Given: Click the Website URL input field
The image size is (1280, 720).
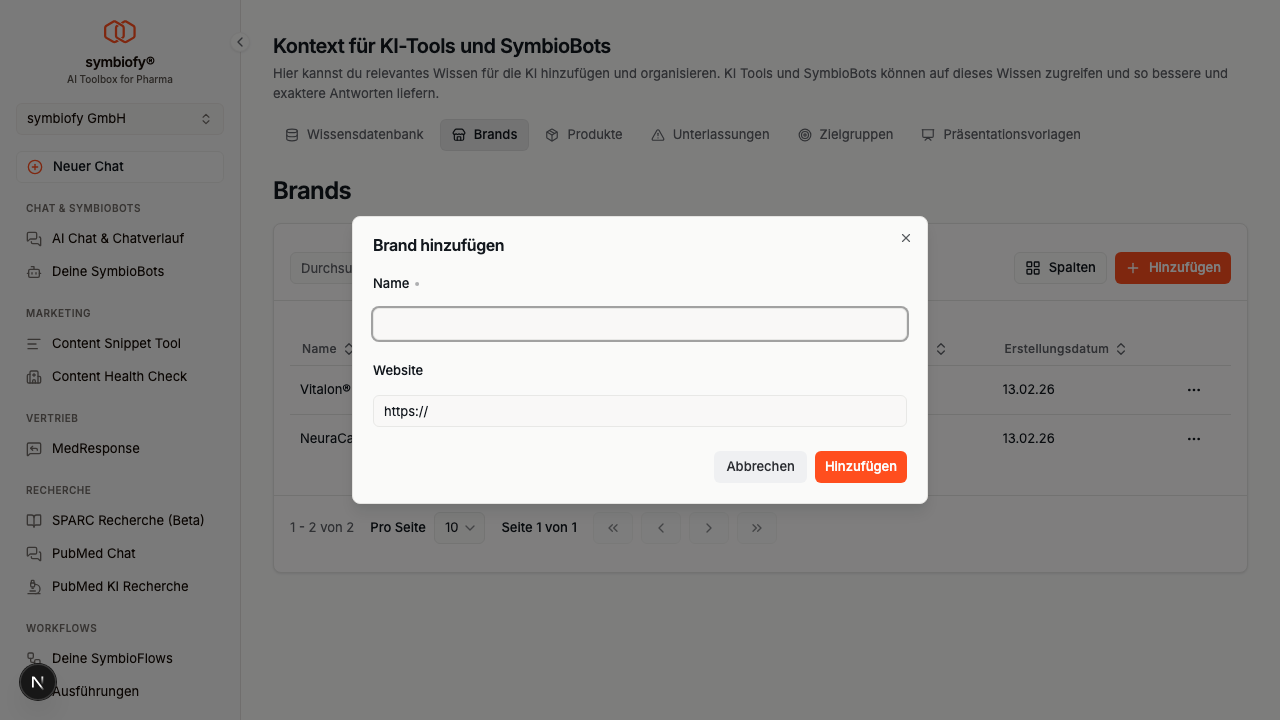Looking at the screenshot, I should (x=640, y=411).
